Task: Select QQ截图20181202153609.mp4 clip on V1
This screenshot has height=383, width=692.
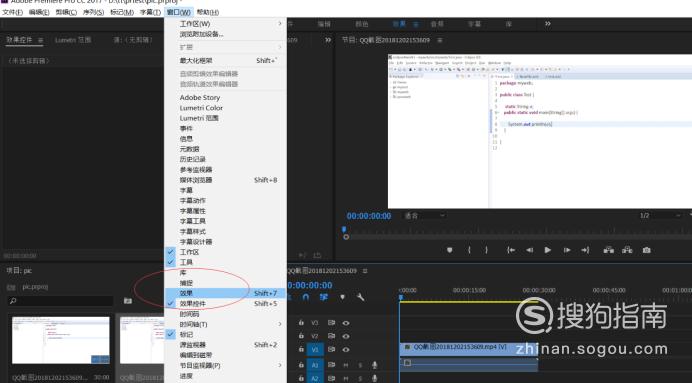Action: pyautogui.click(x=468, y=349)
